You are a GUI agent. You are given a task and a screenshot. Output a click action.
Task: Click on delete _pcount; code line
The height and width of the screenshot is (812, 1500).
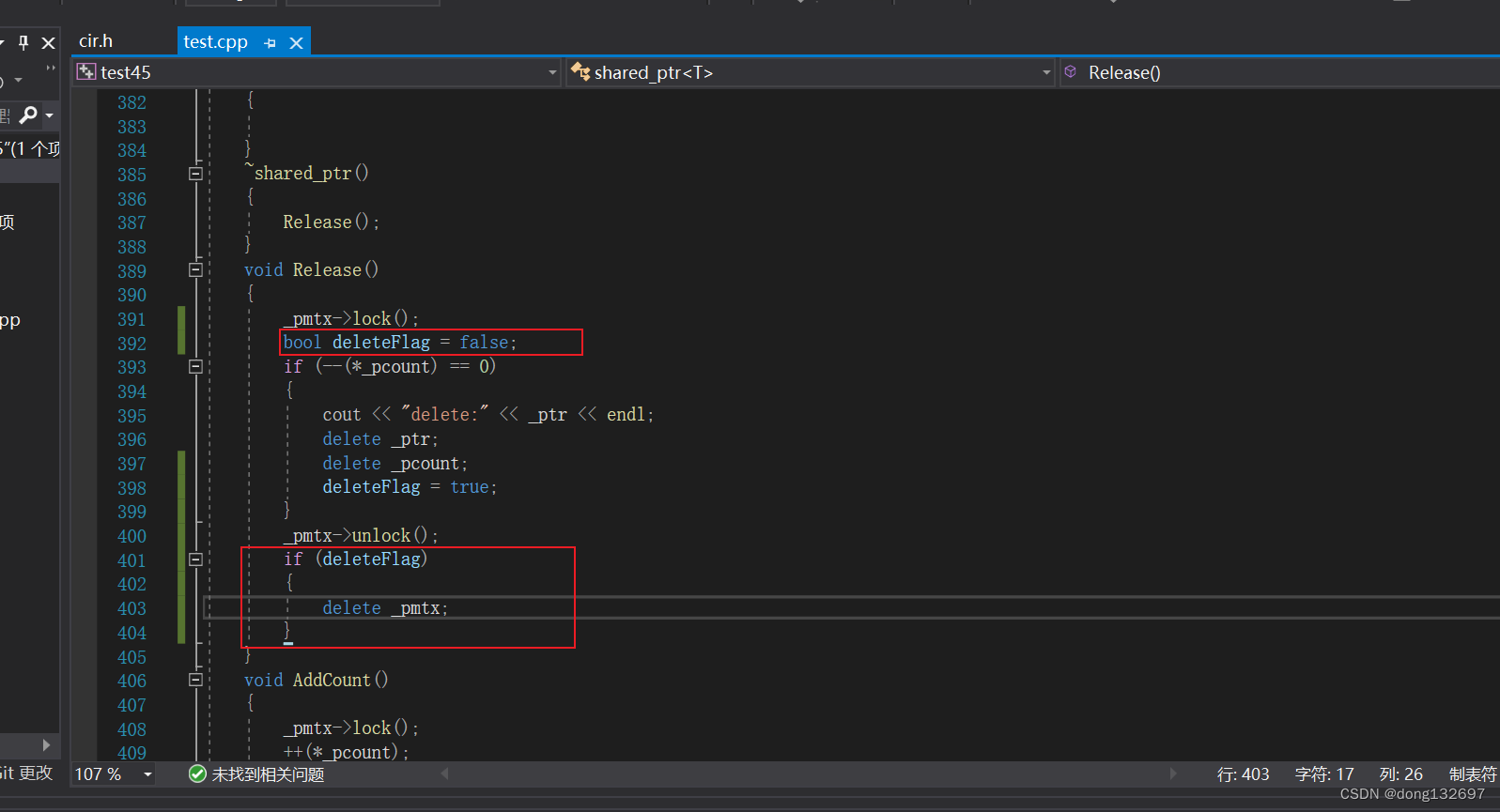(394, 464)
